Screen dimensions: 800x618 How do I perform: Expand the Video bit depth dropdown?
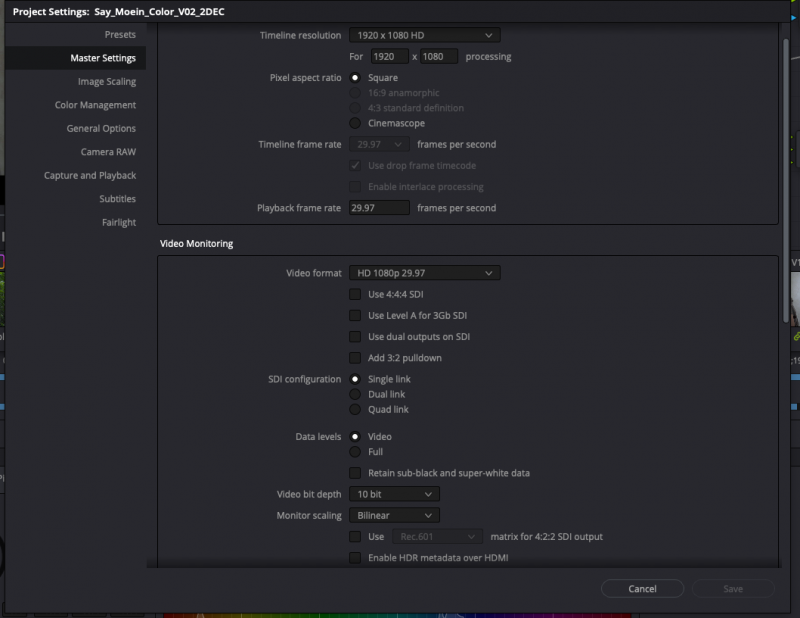(x=394, y=494)
